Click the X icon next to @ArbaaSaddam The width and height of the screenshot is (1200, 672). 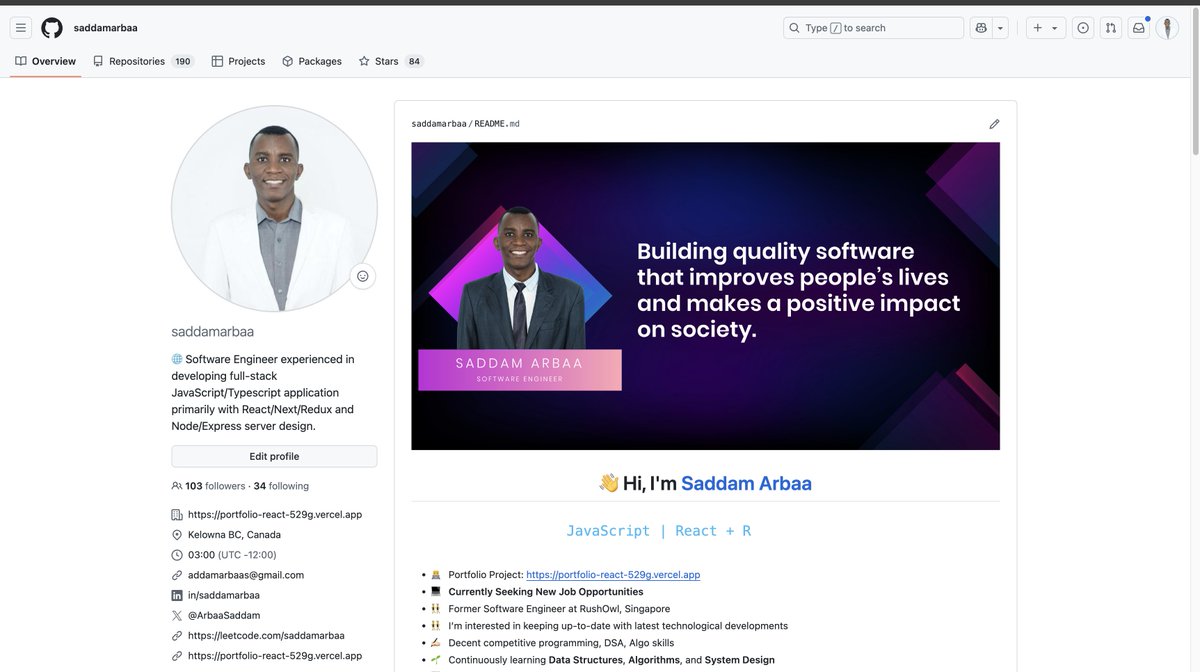(177, 615)
